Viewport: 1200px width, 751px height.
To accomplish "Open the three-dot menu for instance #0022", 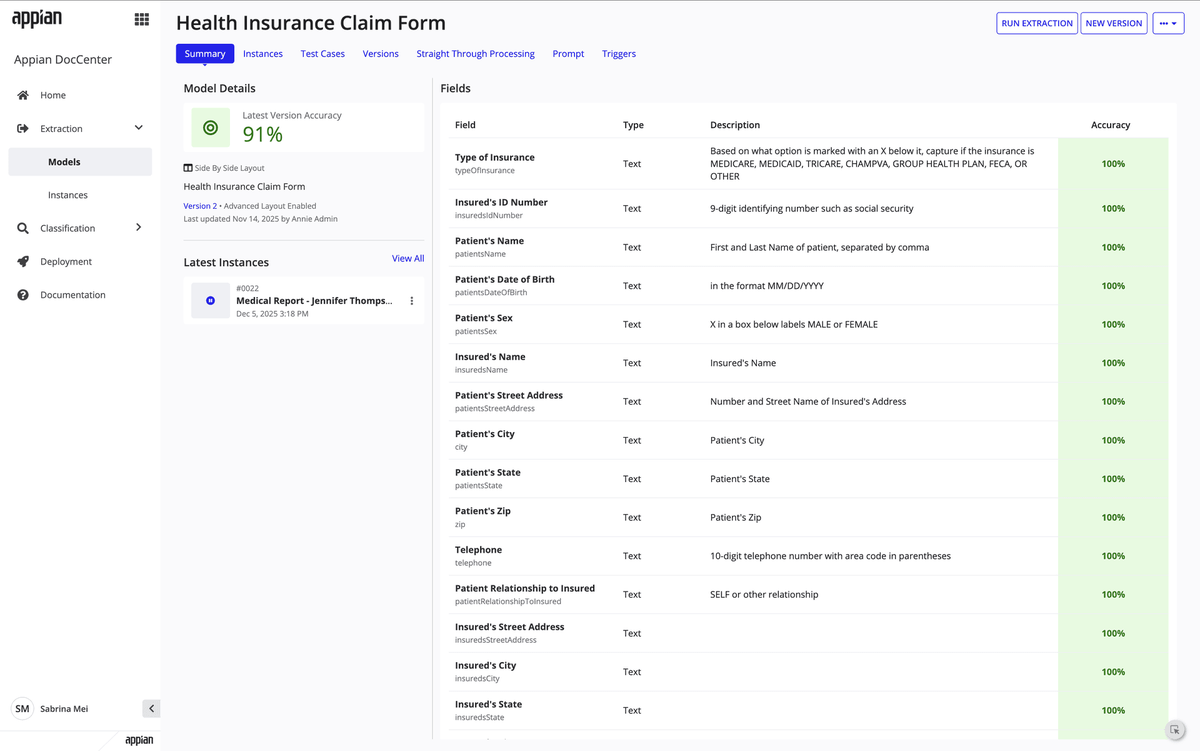I will point(411,301).
